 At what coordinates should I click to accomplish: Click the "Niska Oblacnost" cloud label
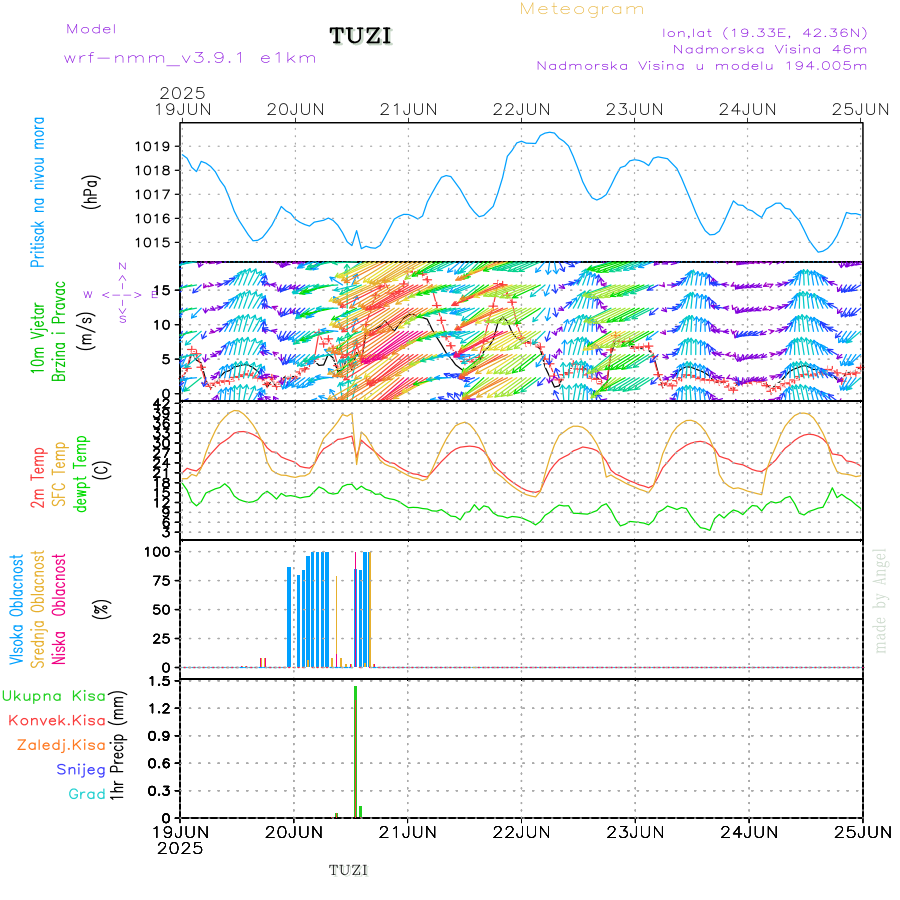pyautogui.click(x=59, y=610)
